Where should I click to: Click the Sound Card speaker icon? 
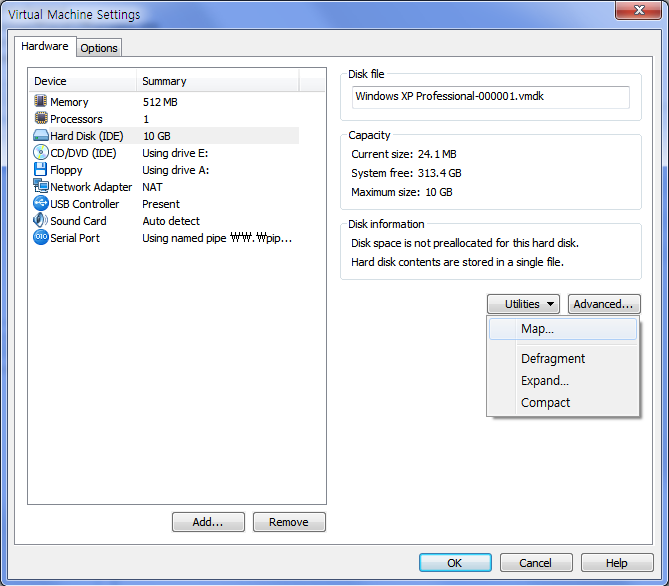point(41,220)
